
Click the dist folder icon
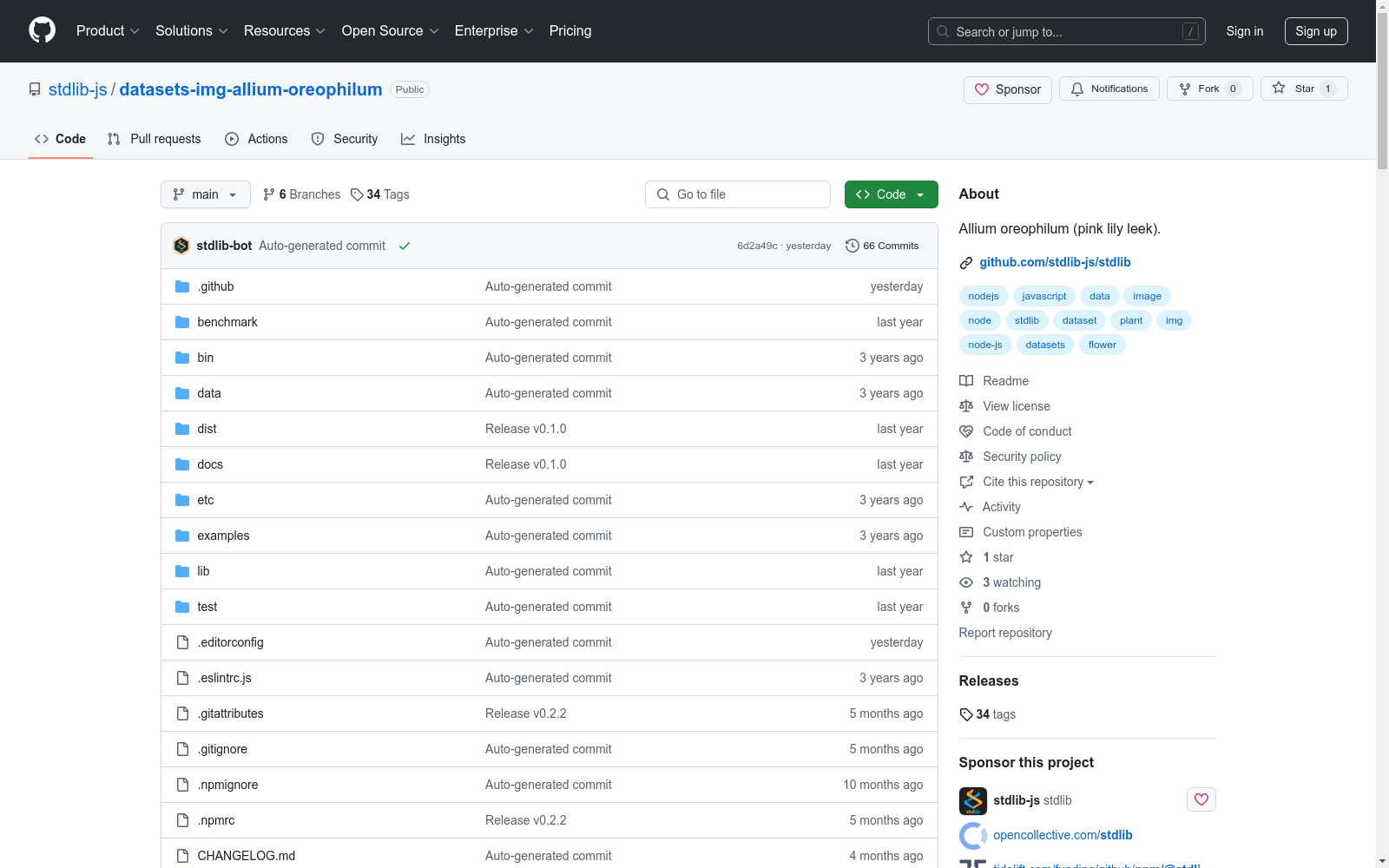pyautogui.click(x=182, y=429)
